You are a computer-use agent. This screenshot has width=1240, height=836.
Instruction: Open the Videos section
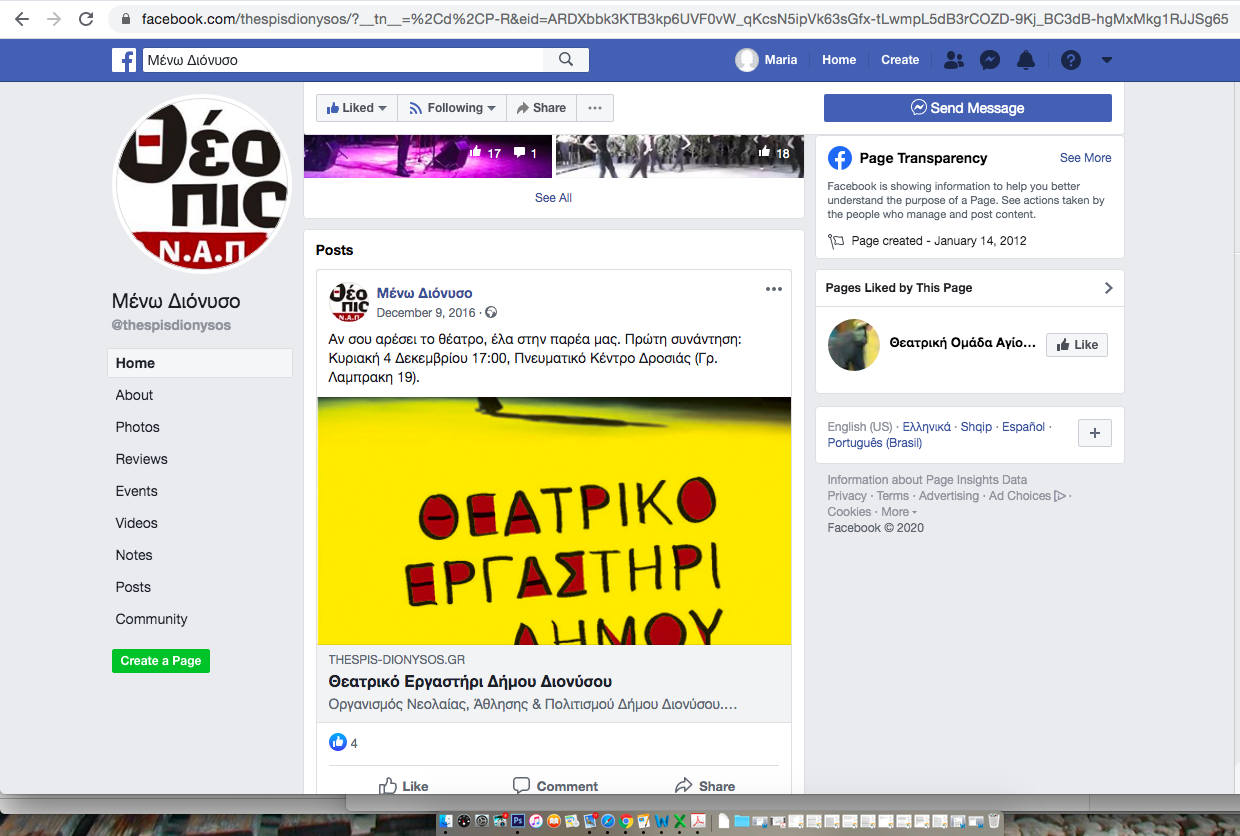pos(136,523)
